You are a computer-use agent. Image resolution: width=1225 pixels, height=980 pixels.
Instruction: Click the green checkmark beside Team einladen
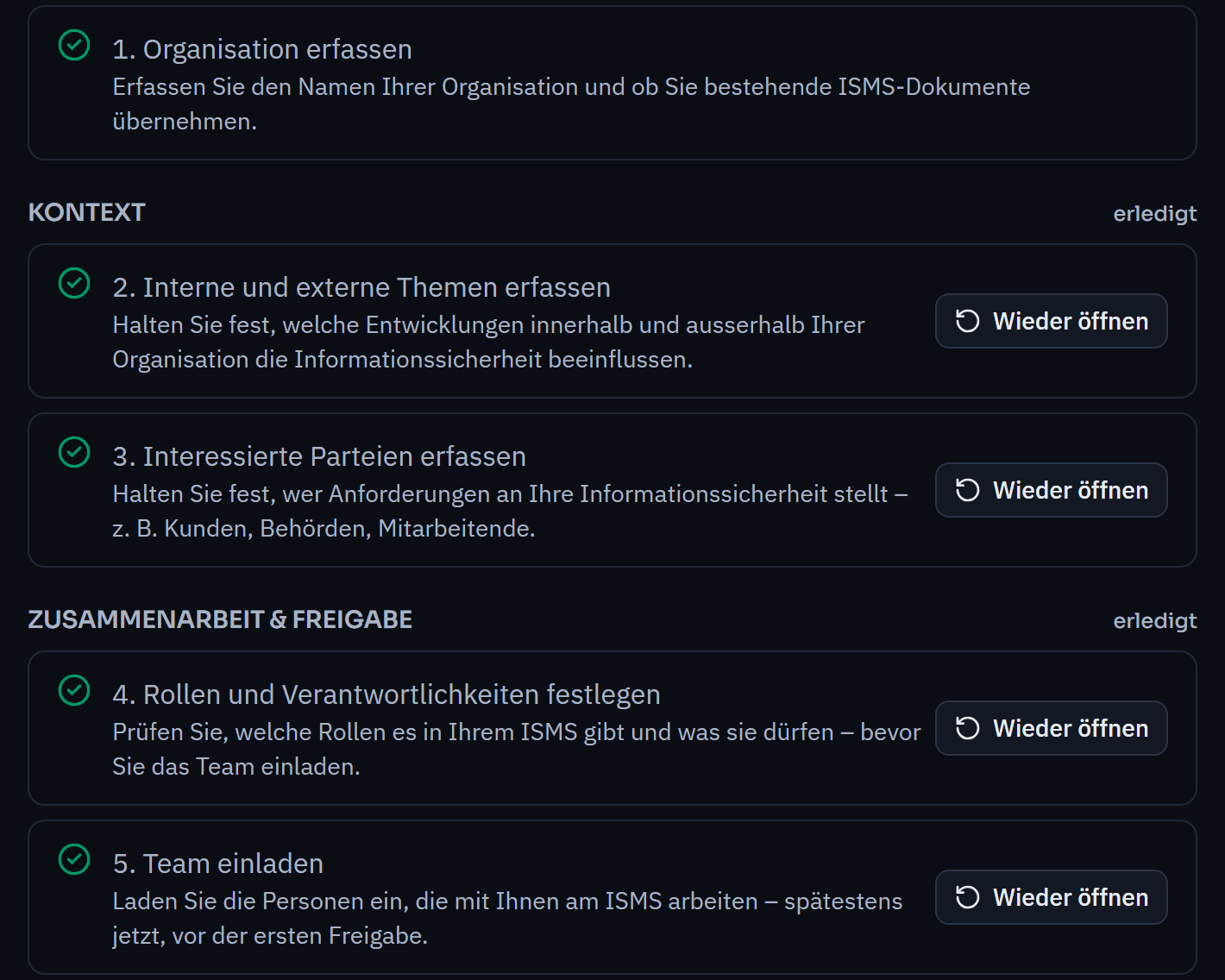[x=74, y=859]
